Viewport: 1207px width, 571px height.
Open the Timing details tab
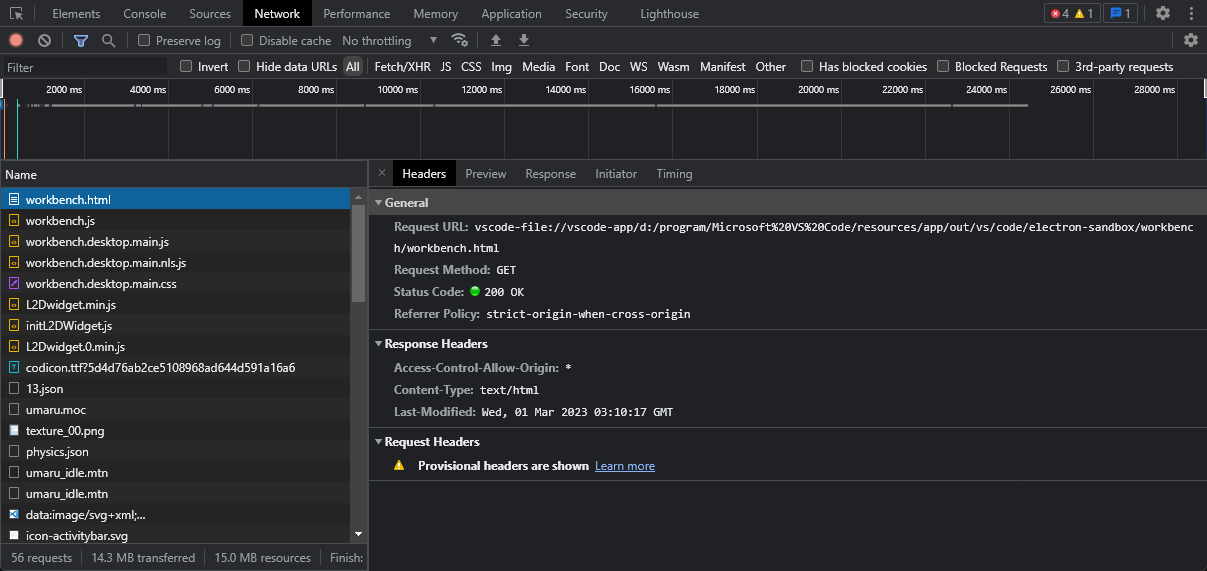(674, 174)
